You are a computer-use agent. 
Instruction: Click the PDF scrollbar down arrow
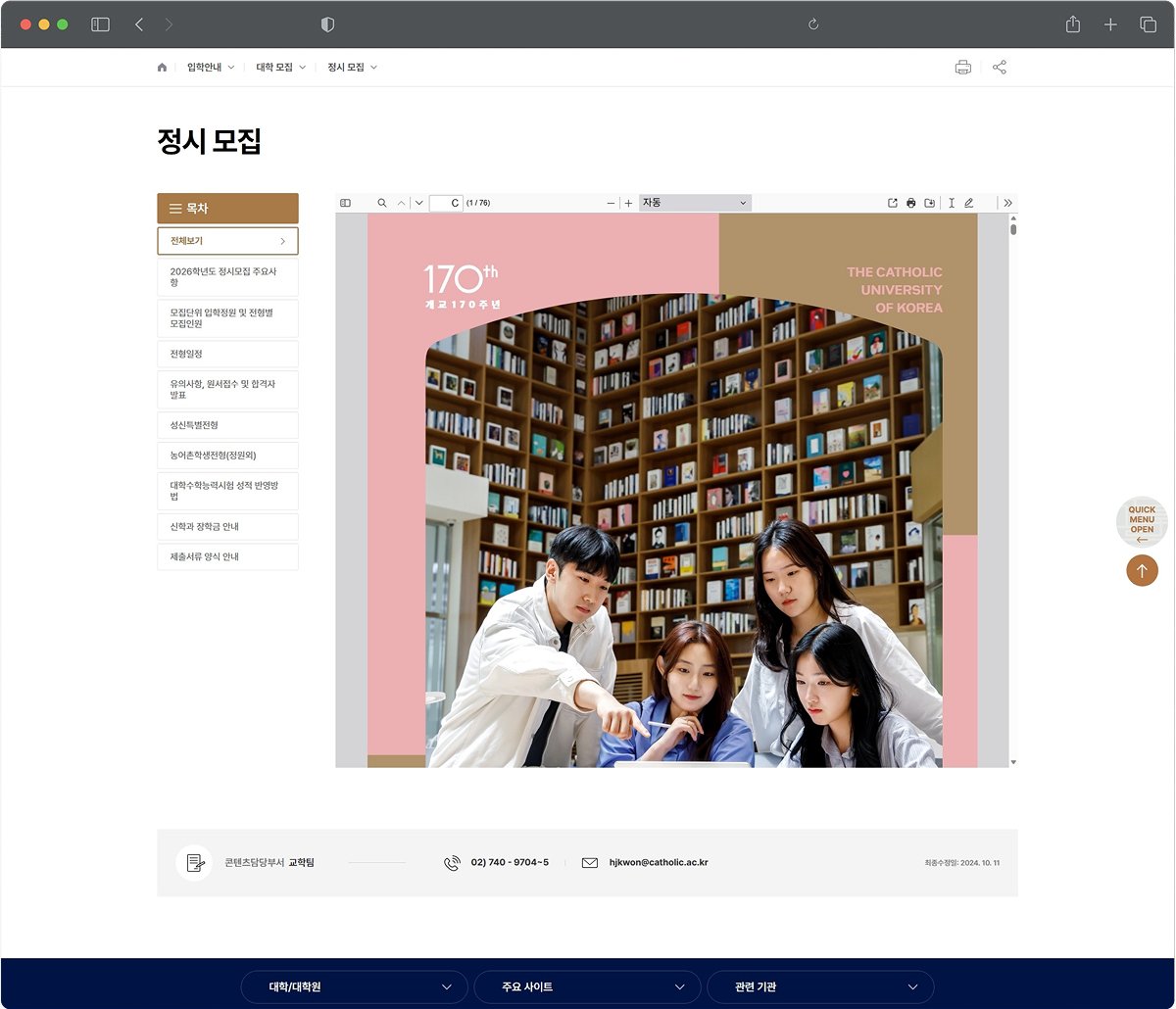point(1013,762)
